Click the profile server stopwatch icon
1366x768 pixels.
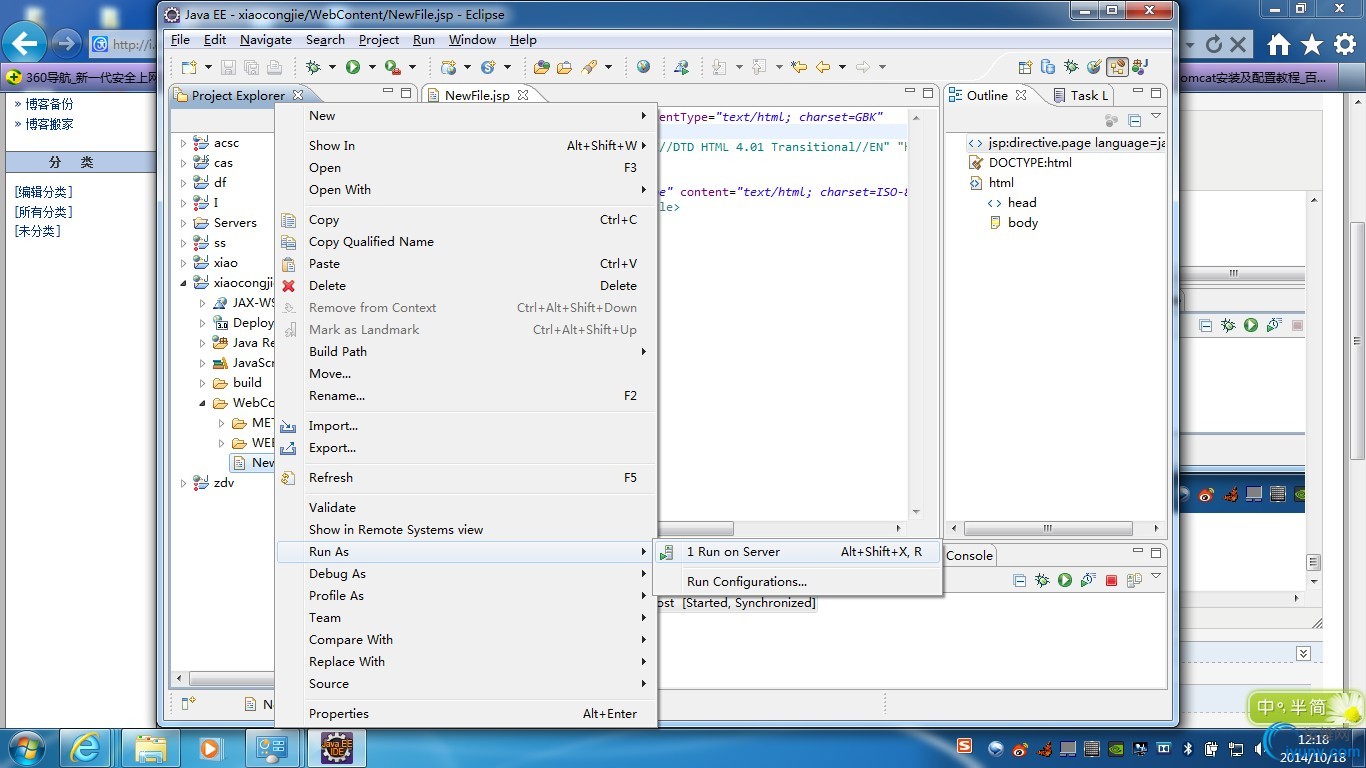pos(1088,580)
